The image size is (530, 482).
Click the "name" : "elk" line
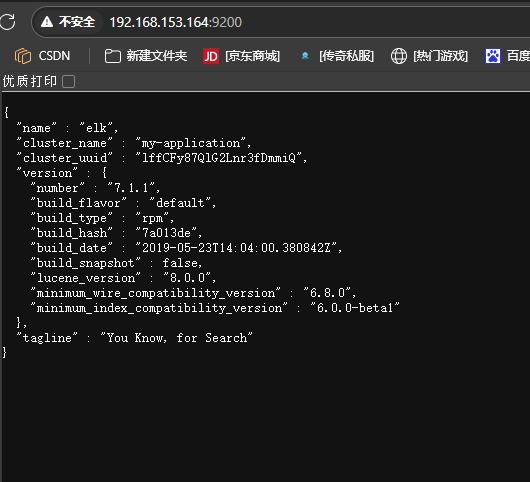tap(67, 128)
